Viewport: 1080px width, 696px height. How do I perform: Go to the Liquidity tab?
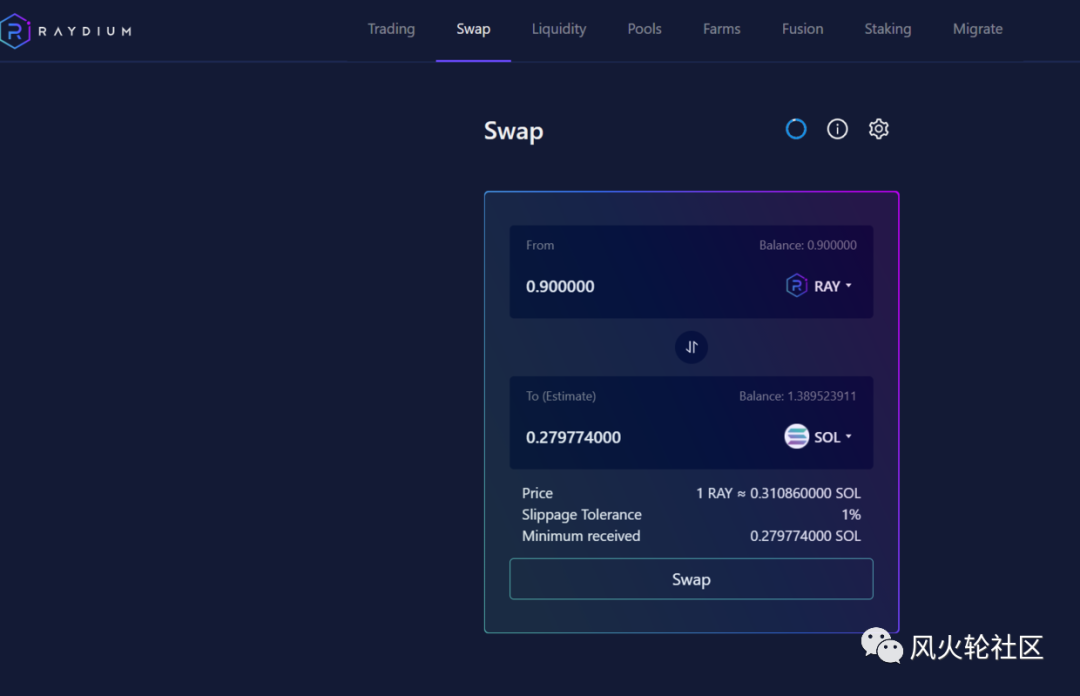(559, 29)
